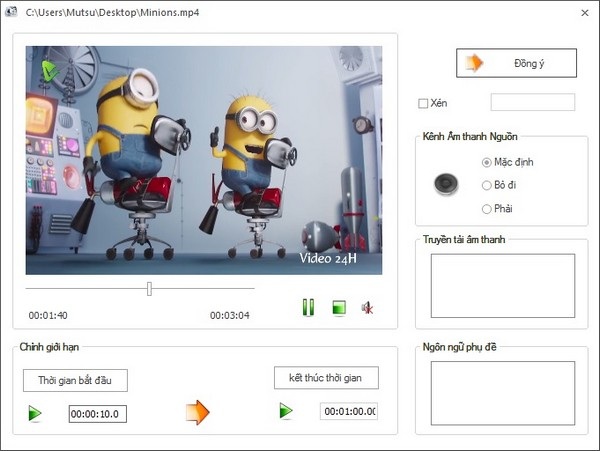Click the Truyền tải âm thanh list box
This screenshot has width=600, height=451.
[x=503, y=286]
